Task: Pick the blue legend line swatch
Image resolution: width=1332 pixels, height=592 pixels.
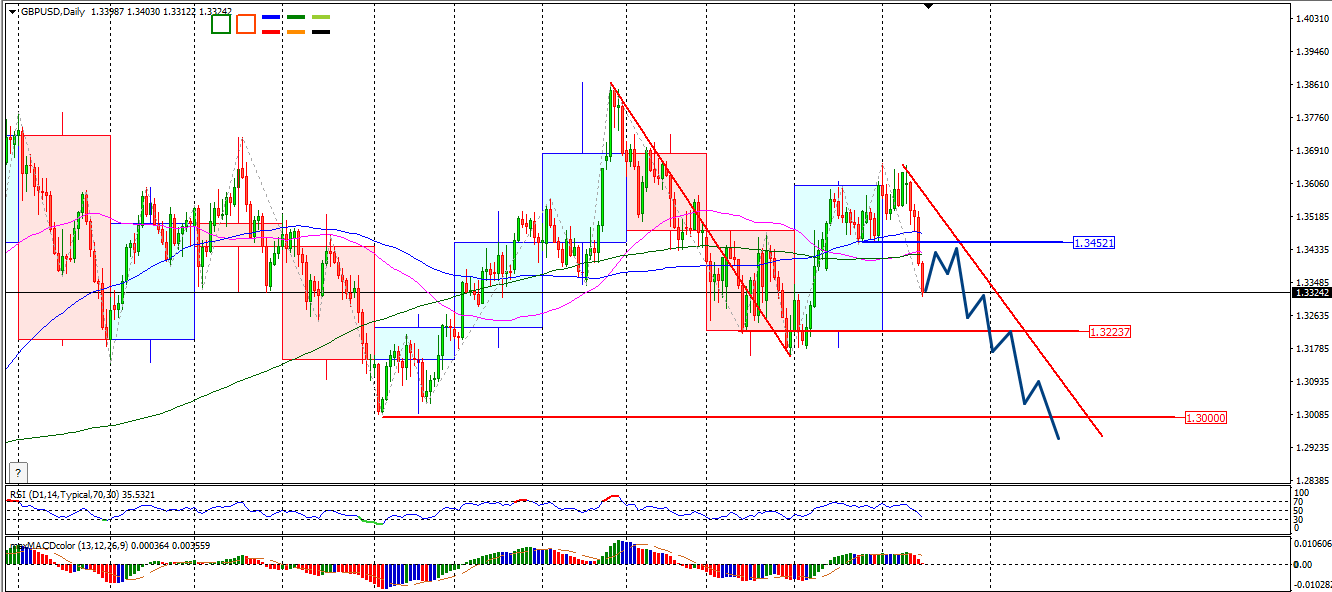Action: click(270, 18)
